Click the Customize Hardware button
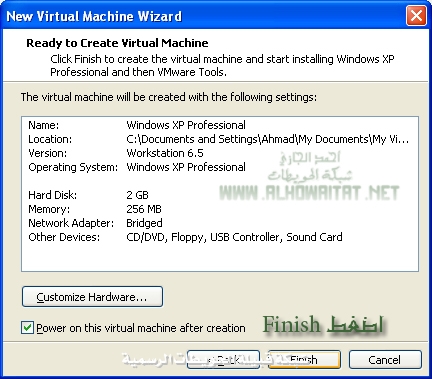432x379 pixels. [x=92, y=296]
